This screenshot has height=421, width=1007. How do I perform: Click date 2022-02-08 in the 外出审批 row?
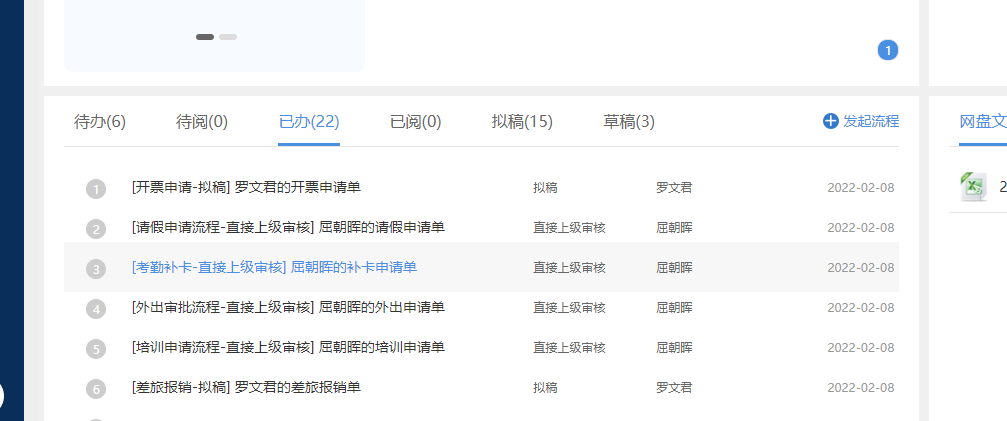(861, 308)
